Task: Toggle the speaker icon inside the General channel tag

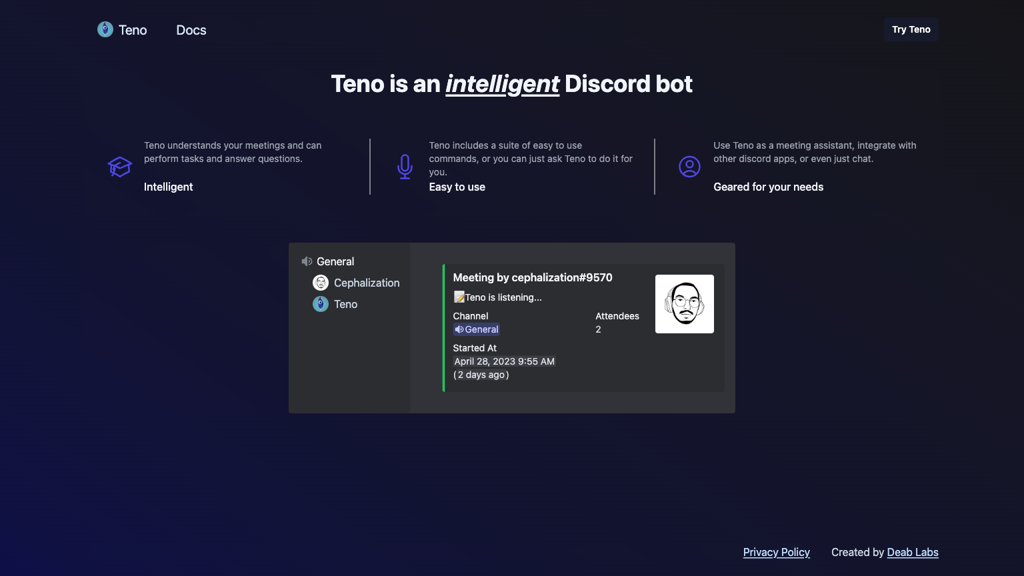Action: (x=459, y=329)
